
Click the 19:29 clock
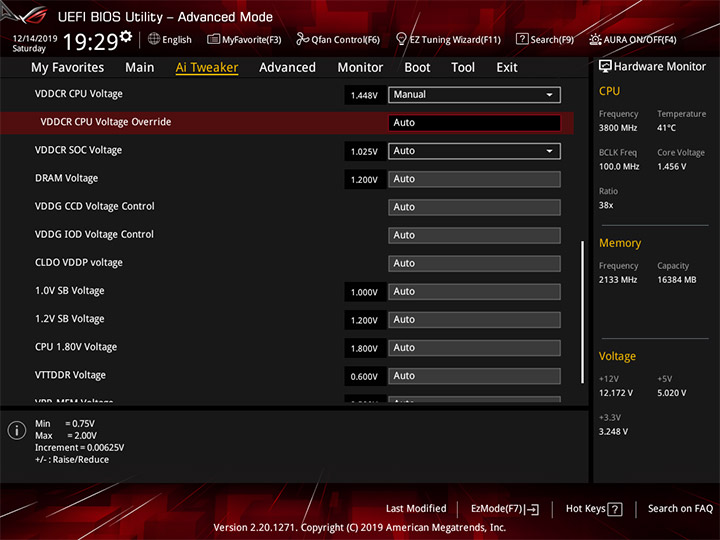90,42
